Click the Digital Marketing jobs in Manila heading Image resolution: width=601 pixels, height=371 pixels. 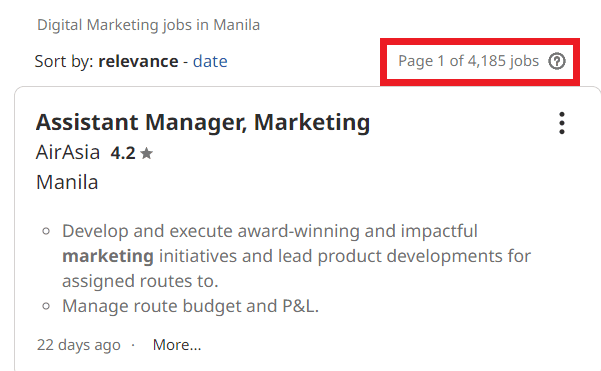point(148,25)
